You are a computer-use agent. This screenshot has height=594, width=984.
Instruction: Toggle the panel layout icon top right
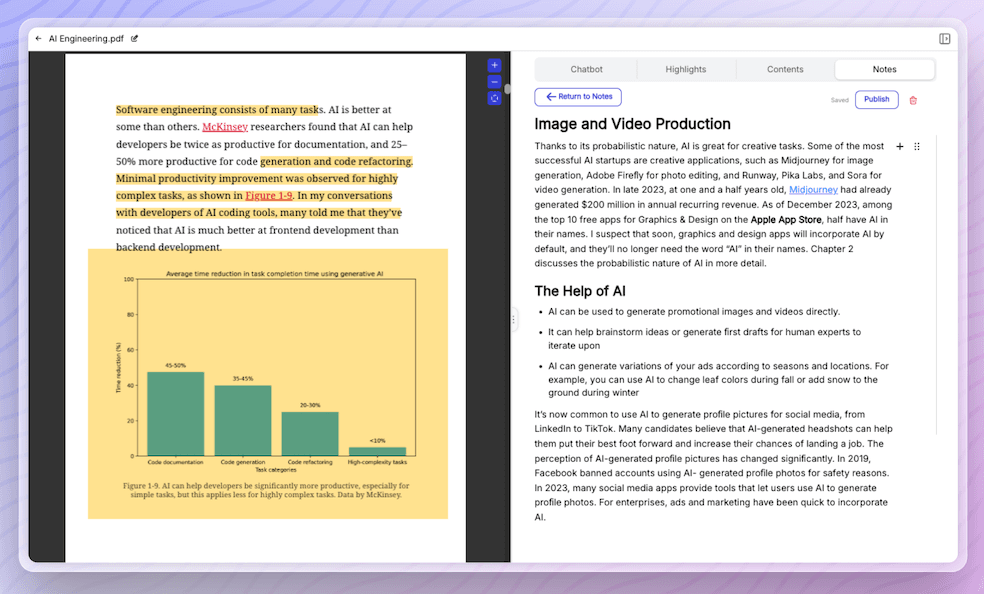944,37
